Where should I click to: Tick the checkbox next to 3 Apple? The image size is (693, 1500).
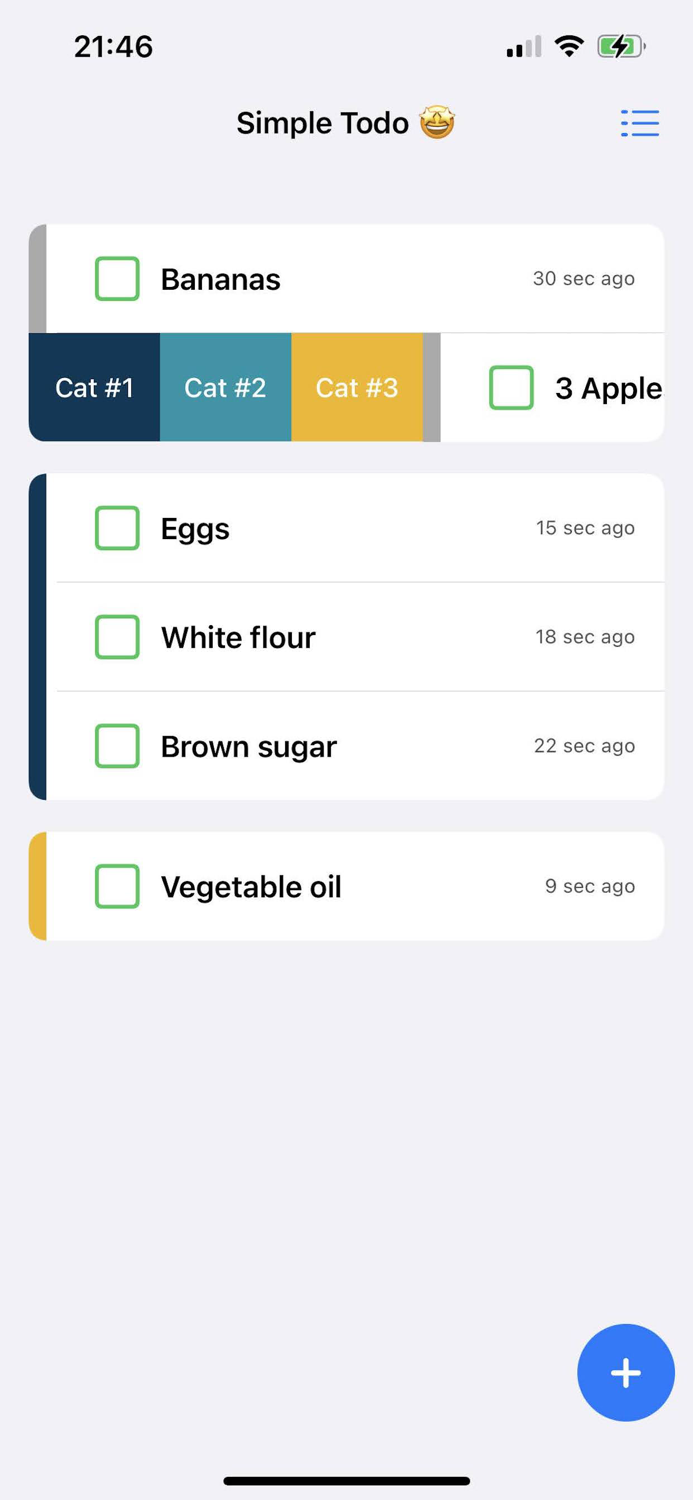pyautogui.click(x=511, y=387)
